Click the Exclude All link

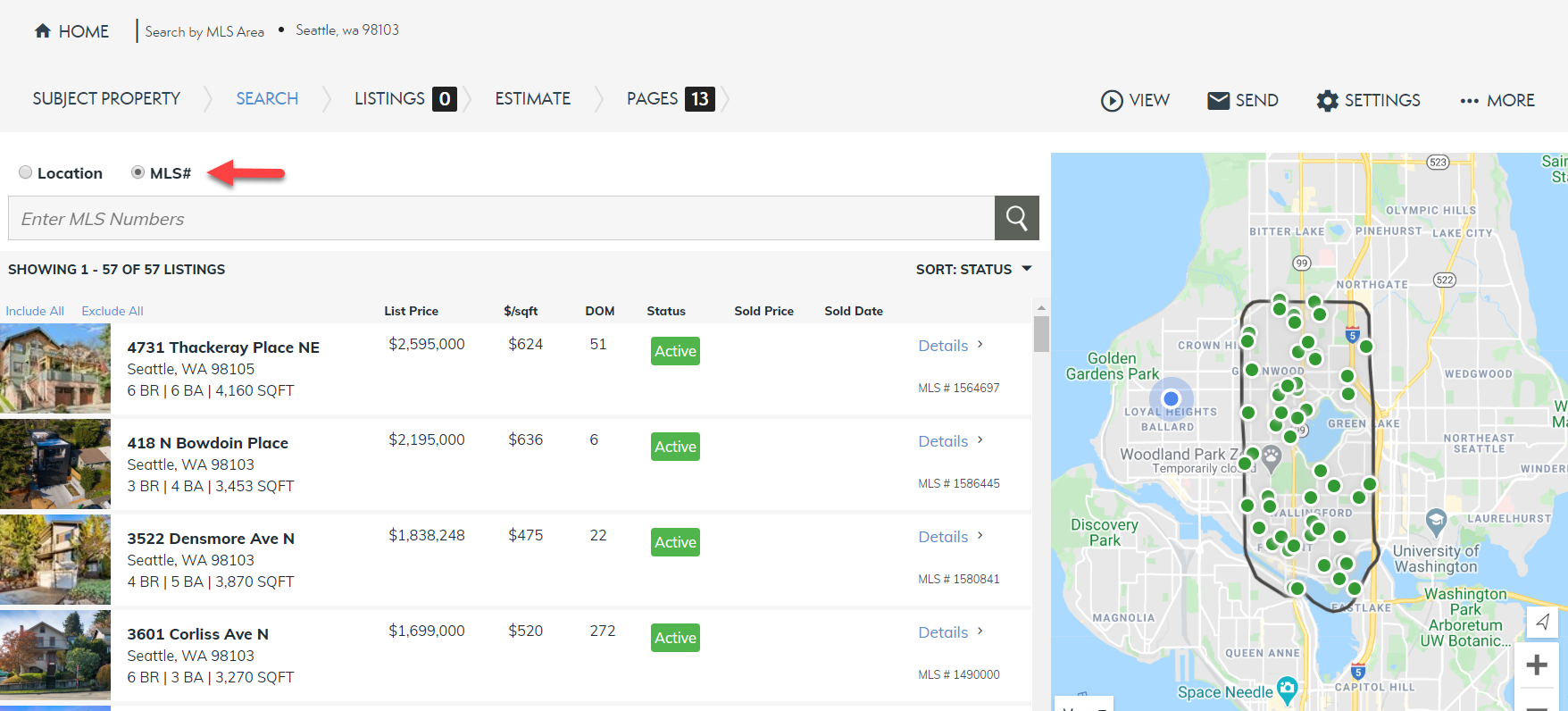point(112,311)
